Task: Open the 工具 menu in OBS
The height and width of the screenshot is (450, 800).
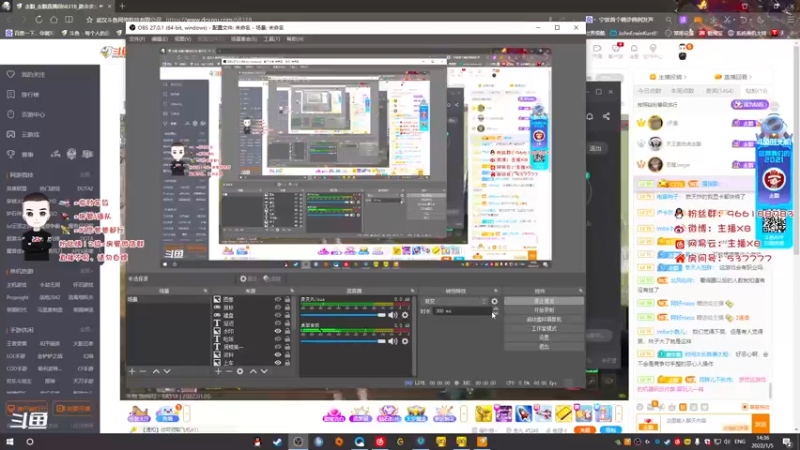Action: (x=271, y=39)
